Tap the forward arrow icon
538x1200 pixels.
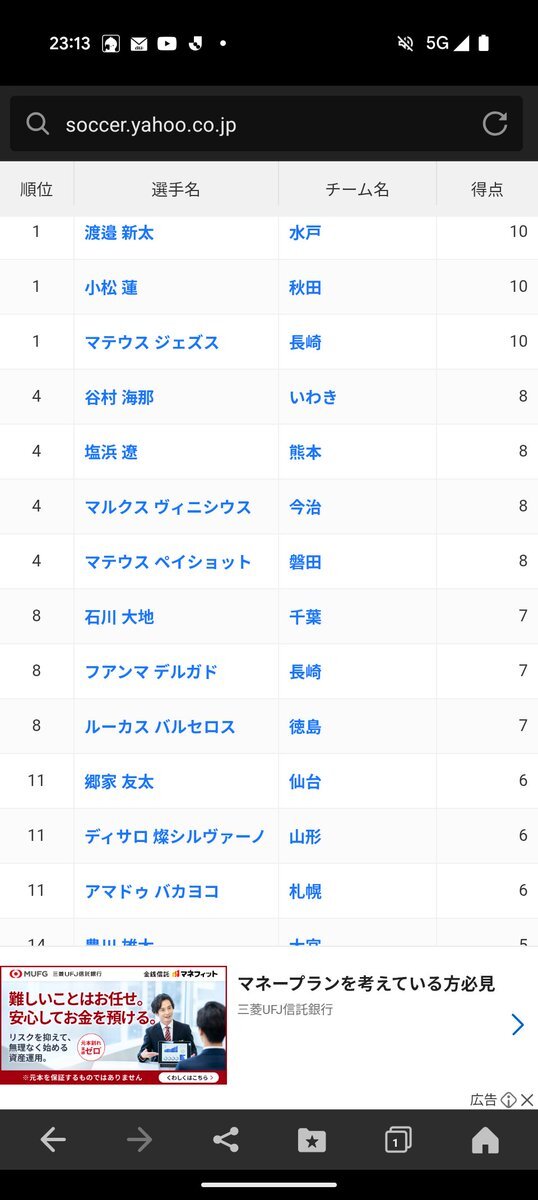[140, 1140]
